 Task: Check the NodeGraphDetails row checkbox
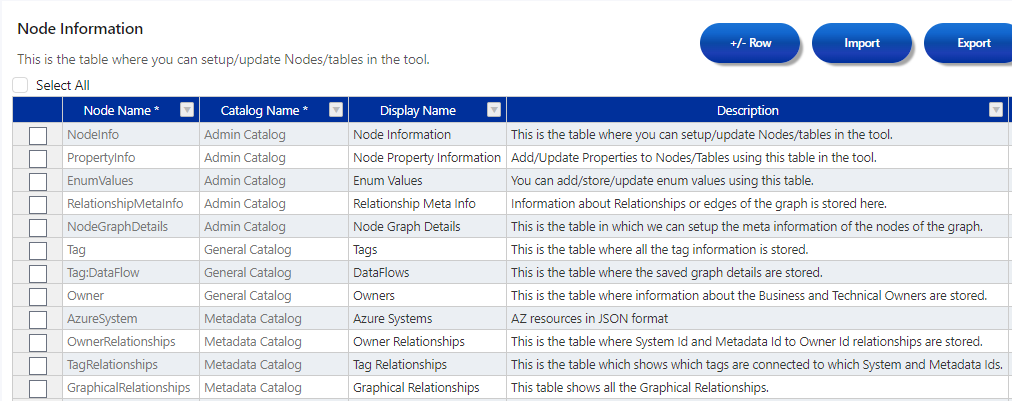(38, 227)
